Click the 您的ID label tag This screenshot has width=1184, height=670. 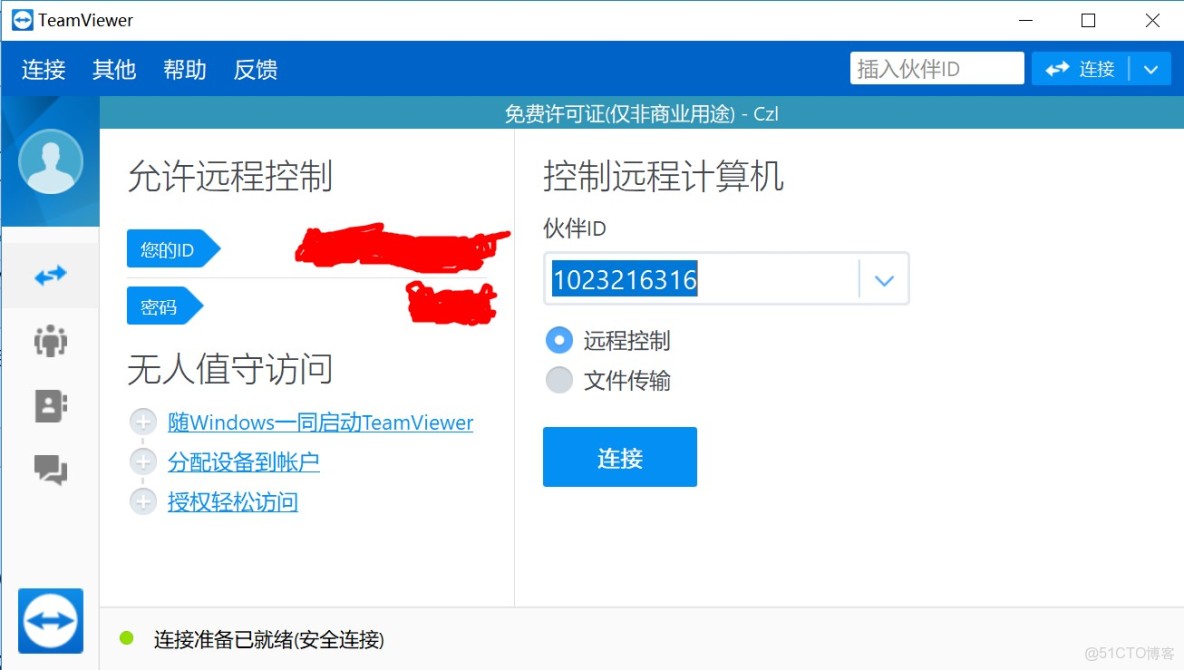[x=173, y=249]
